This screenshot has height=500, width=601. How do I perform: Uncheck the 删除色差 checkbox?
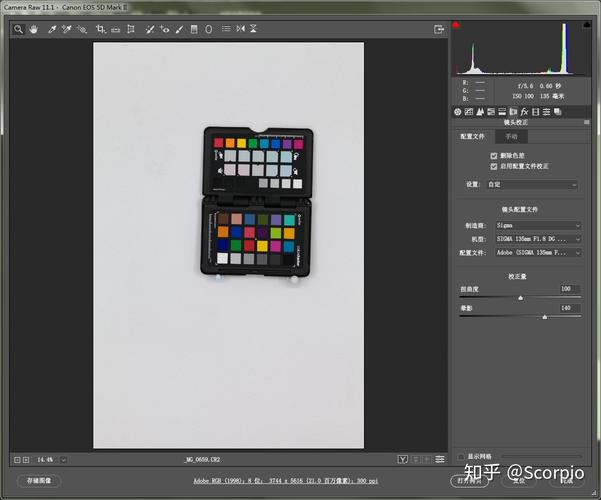click(494, 156)
